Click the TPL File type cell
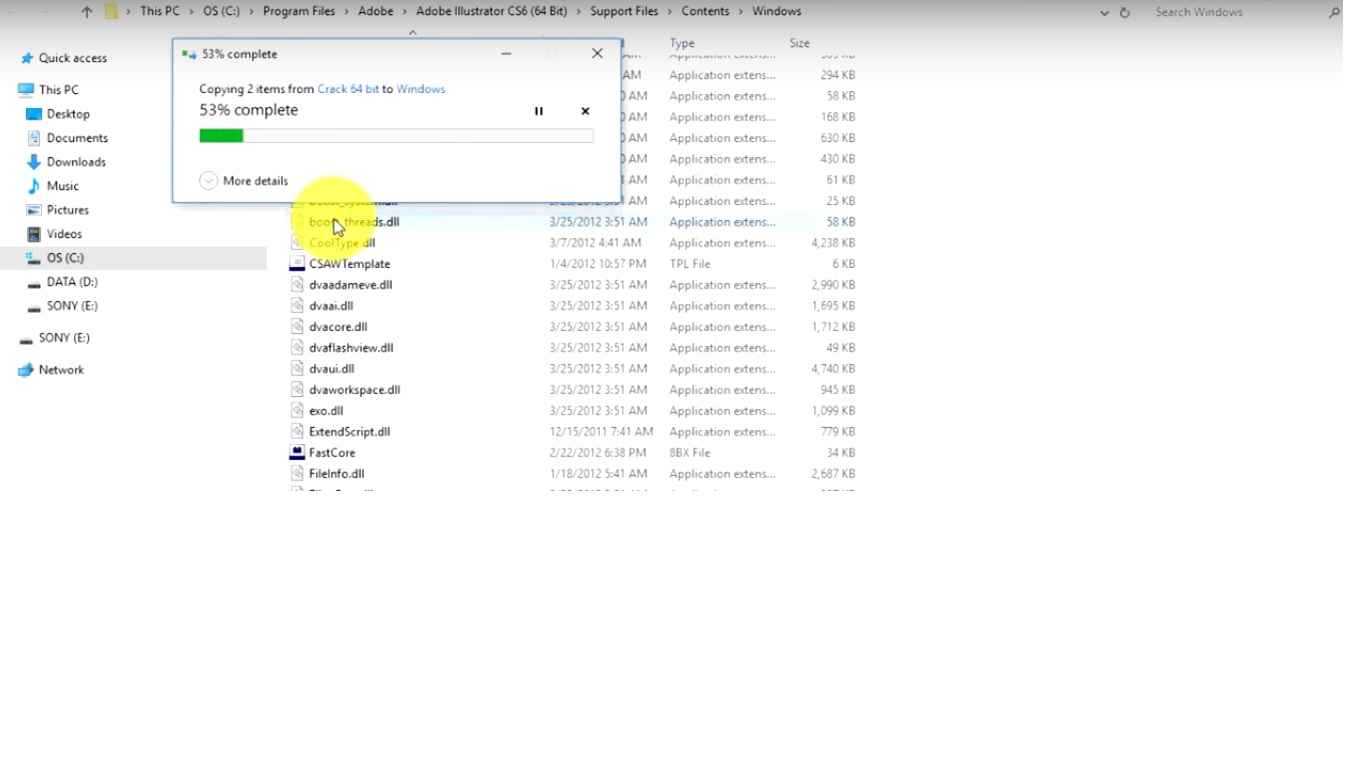 pyautogui.click(x=690, y=264)
